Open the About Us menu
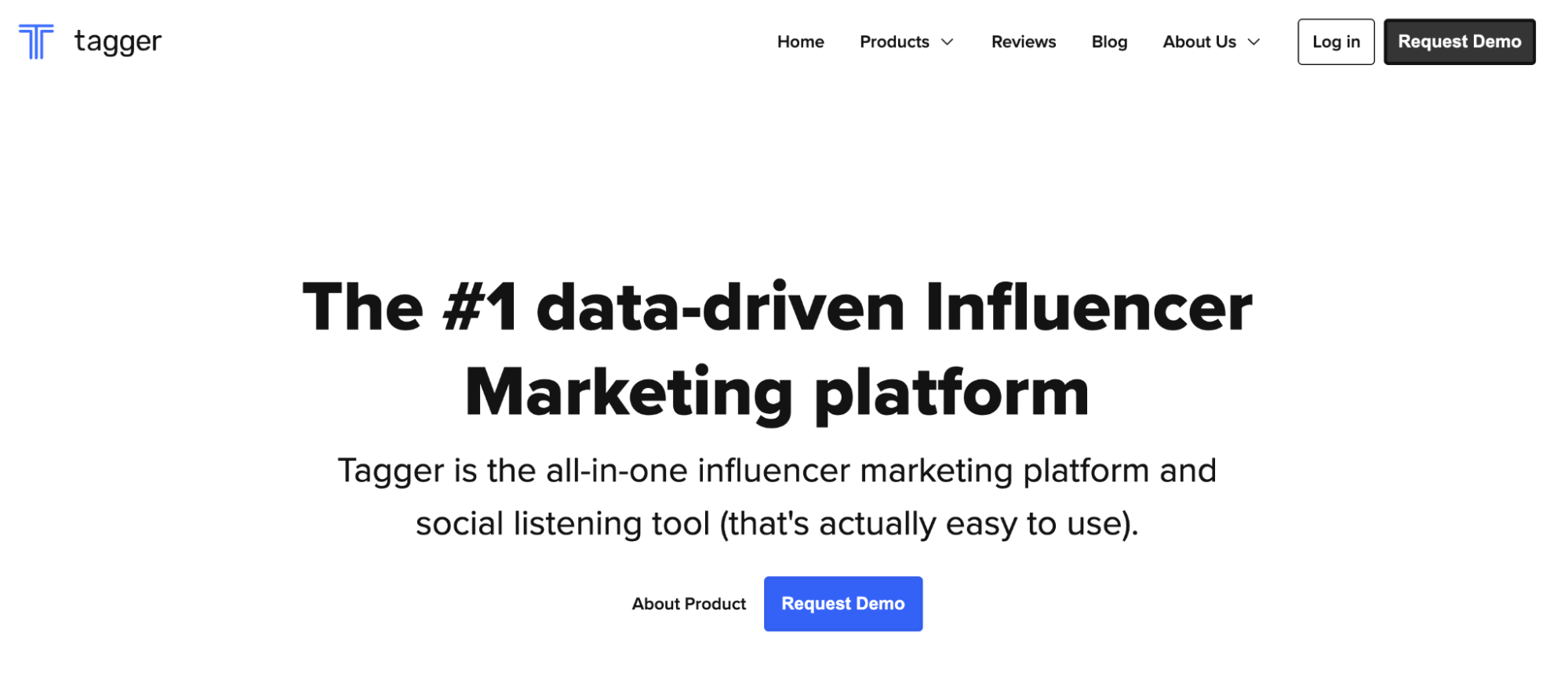Screen dimensions: 1568x679 tap(1211, 42)
